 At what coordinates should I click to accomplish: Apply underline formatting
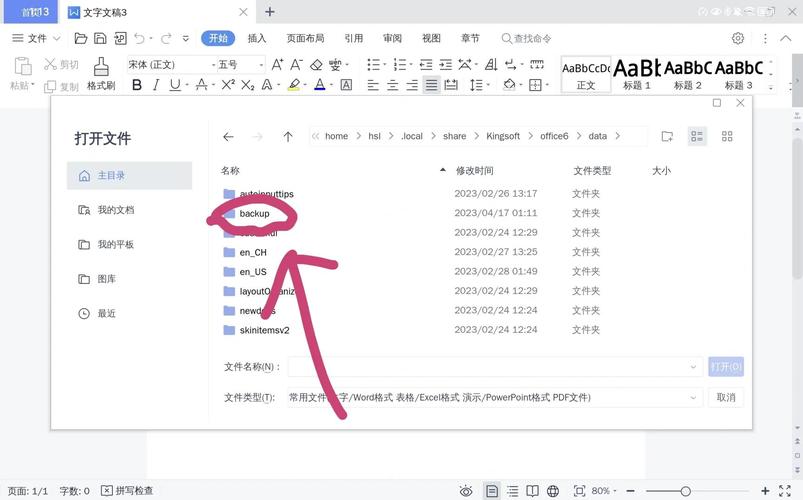click(x=175, y=85)
